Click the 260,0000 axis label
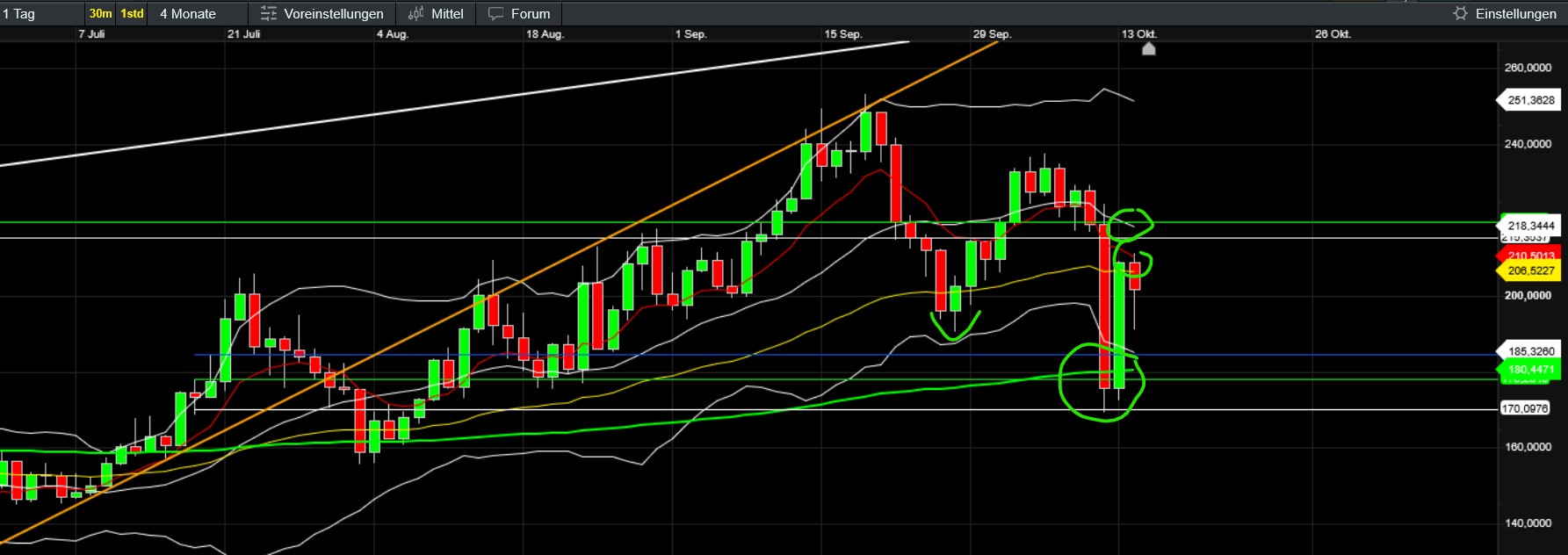The image size is (1568, 555). coord(1528,68)
